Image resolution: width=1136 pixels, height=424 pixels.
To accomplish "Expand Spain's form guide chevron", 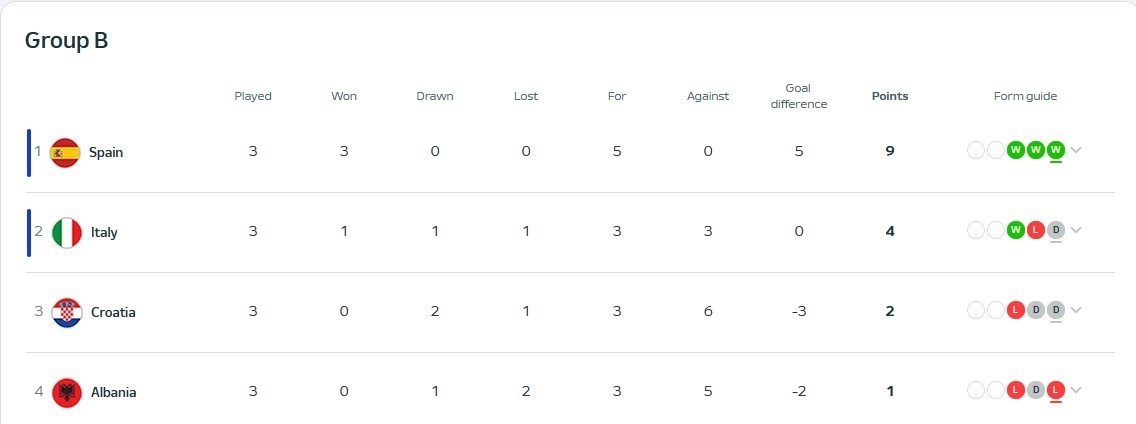I will click(x=1076, y=151).
